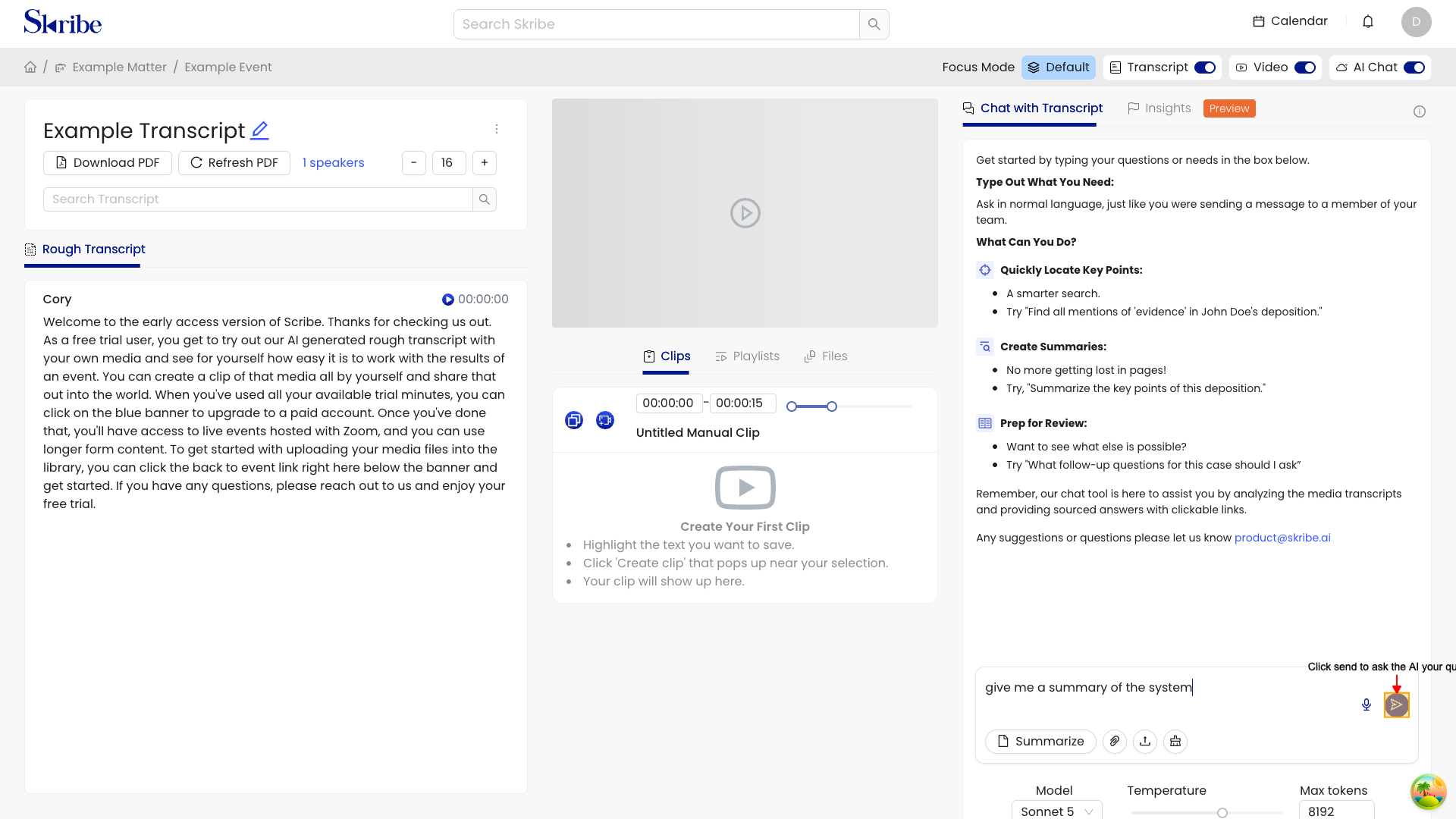Select Default focus mode
Image resolution: width=1456 pixels, height=819 pixels.
click(1059, 67)
